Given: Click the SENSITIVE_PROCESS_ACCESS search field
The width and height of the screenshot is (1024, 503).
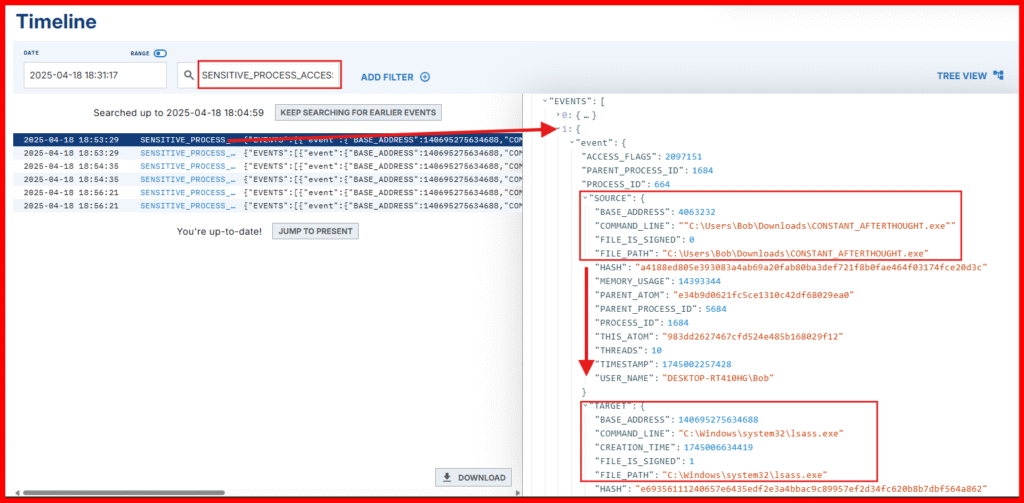Looking at the screenshot, I should [x=270, y=76].
